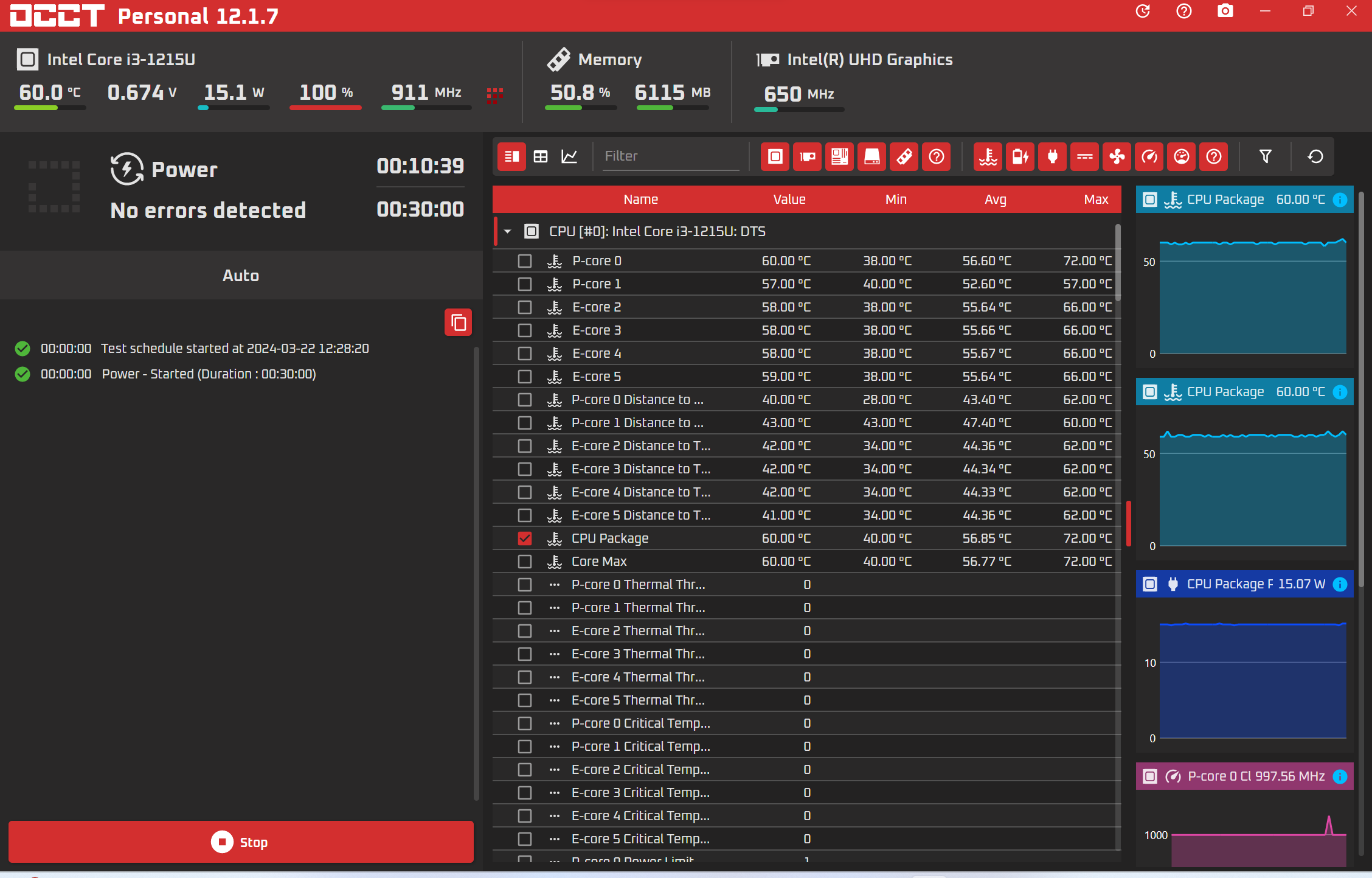The width and height of the screenshot is (1372, 878).
Task: Check the P-core 1 Critical Temperature checkbox
Action: 524,747
